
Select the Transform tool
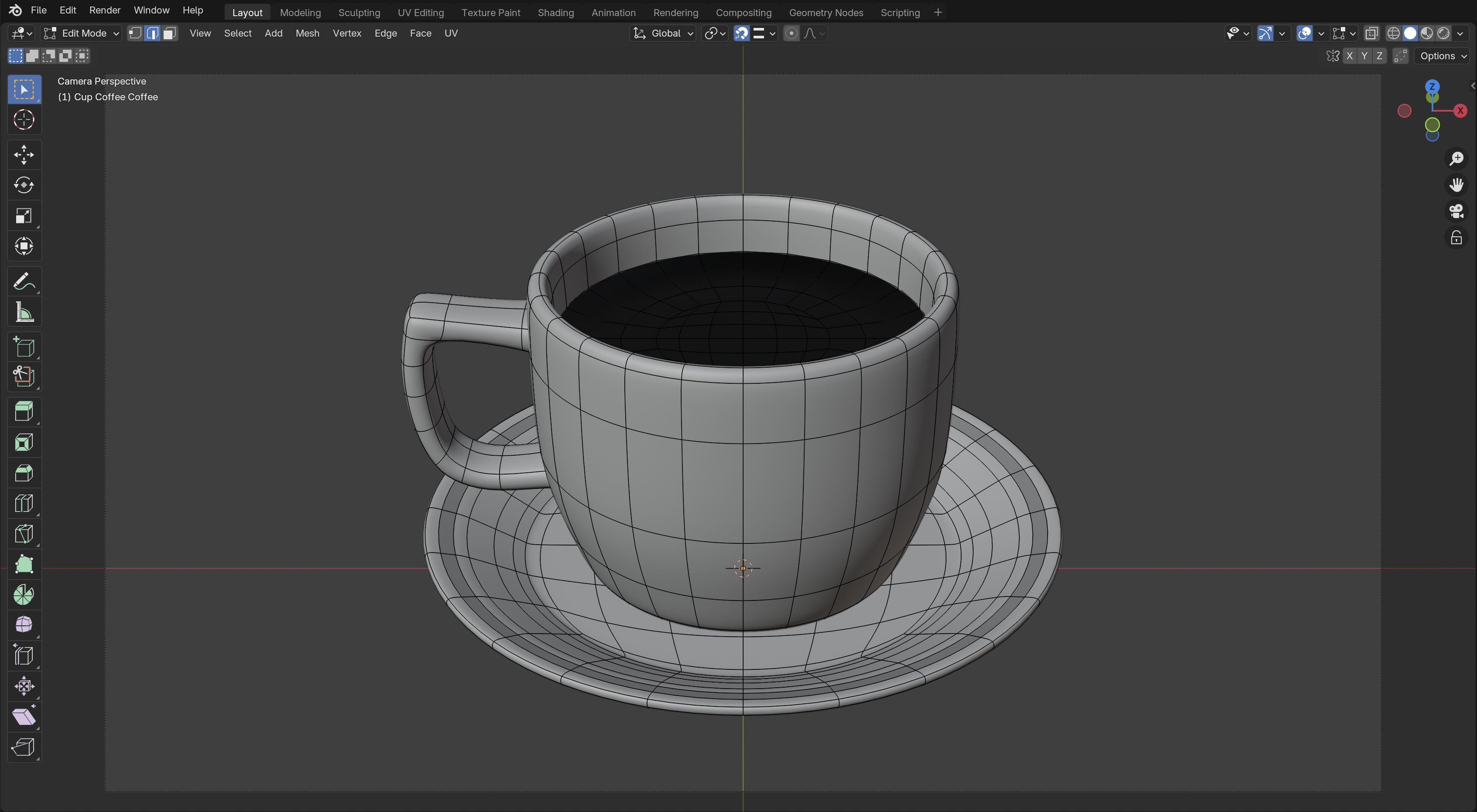[24, 246]
